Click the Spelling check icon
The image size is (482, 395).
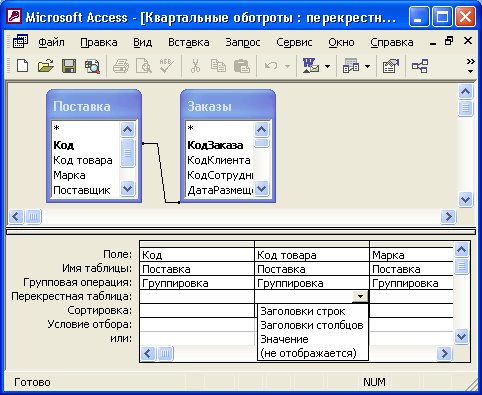pyautogui.click(x=167, y=66)
